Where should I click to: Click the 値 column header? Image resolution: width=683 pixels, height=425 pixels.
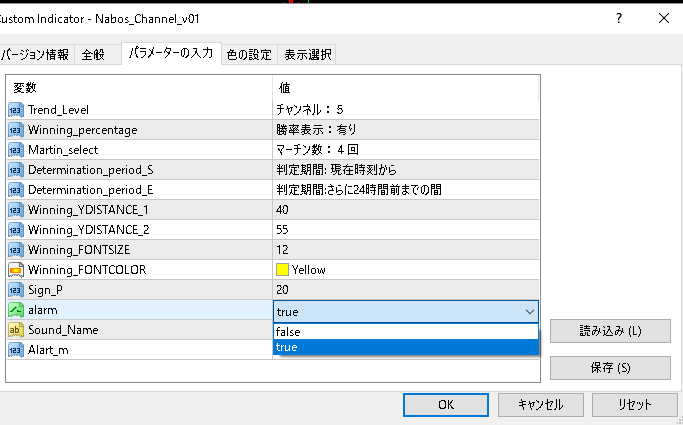point(284,88)
